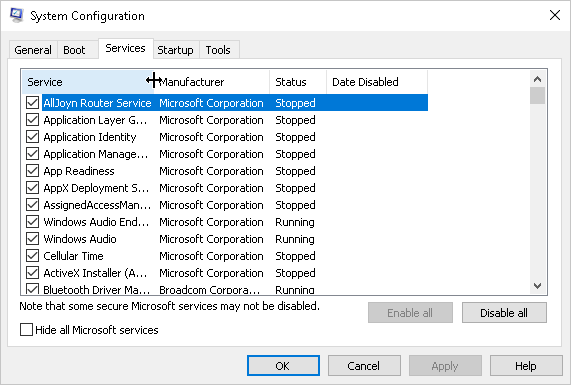571x385 pixels.
Task: Uncheck the App Readiness checkbox
Action: [32, 171]
